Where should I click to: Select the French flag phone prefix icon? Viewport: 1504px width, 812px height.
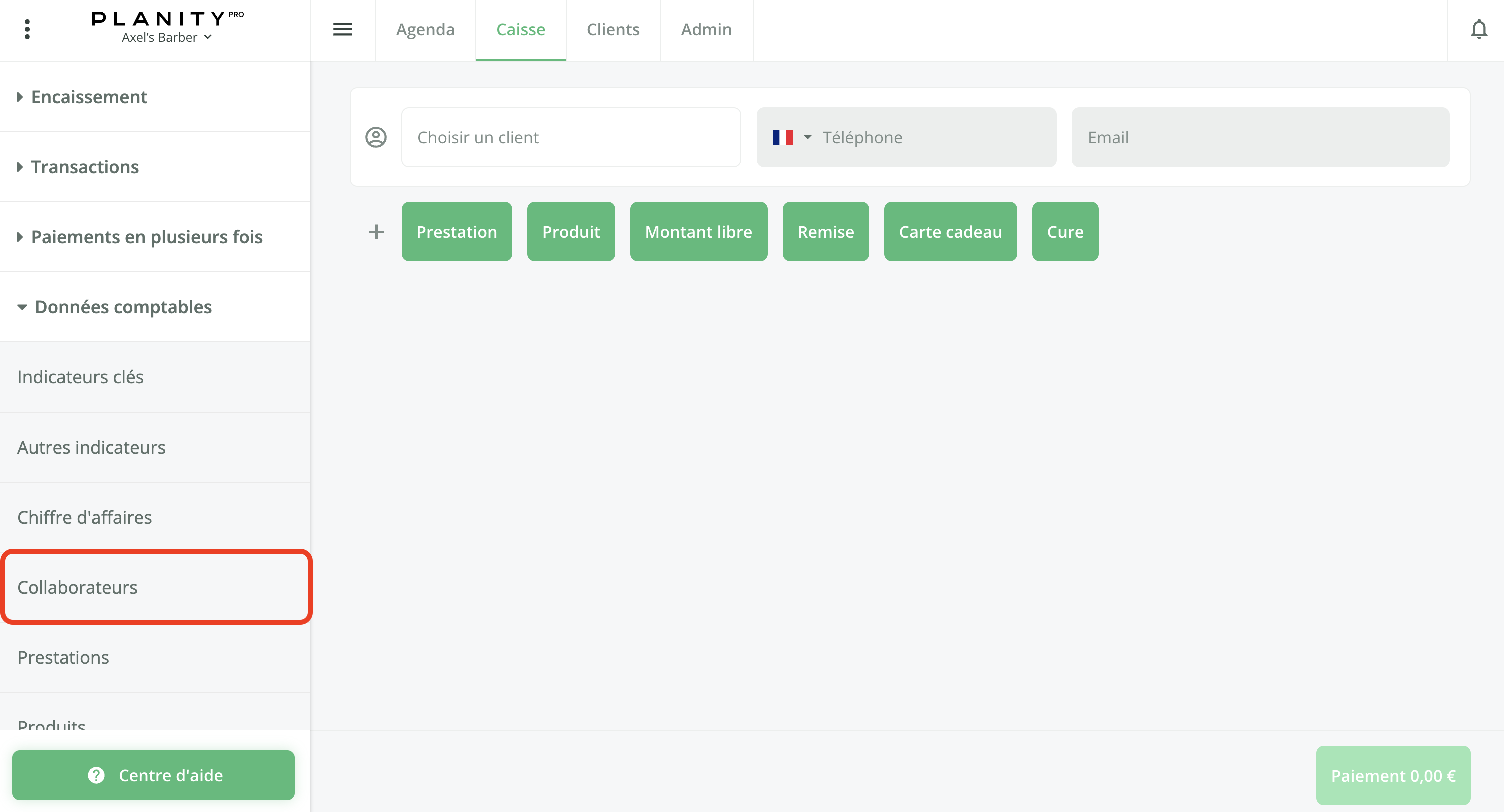[x=783, y=137]
